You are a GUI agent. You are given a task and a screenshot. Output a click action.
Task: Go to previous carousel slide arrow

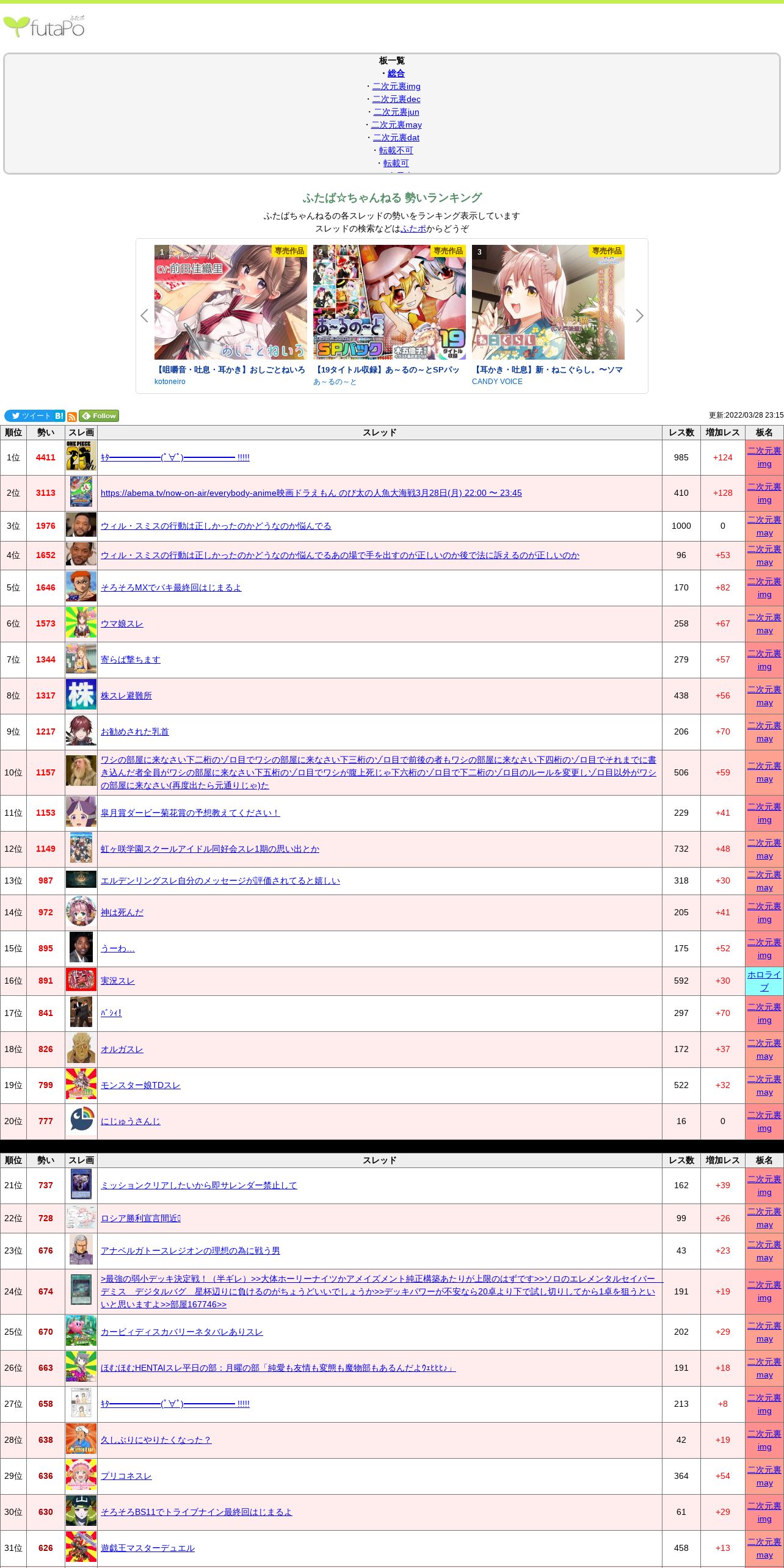144,316
